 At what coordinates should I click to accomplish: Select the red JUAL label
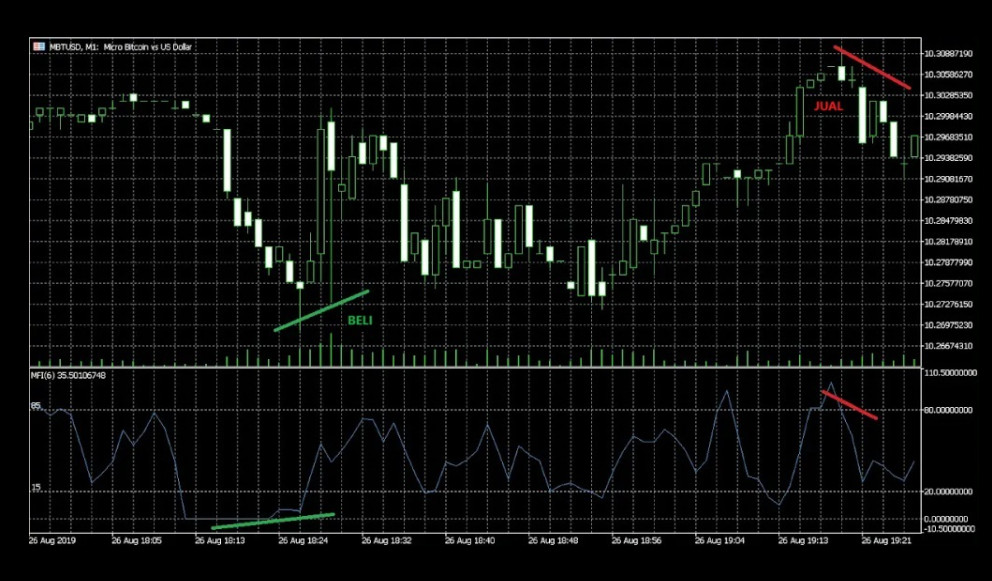828,105
